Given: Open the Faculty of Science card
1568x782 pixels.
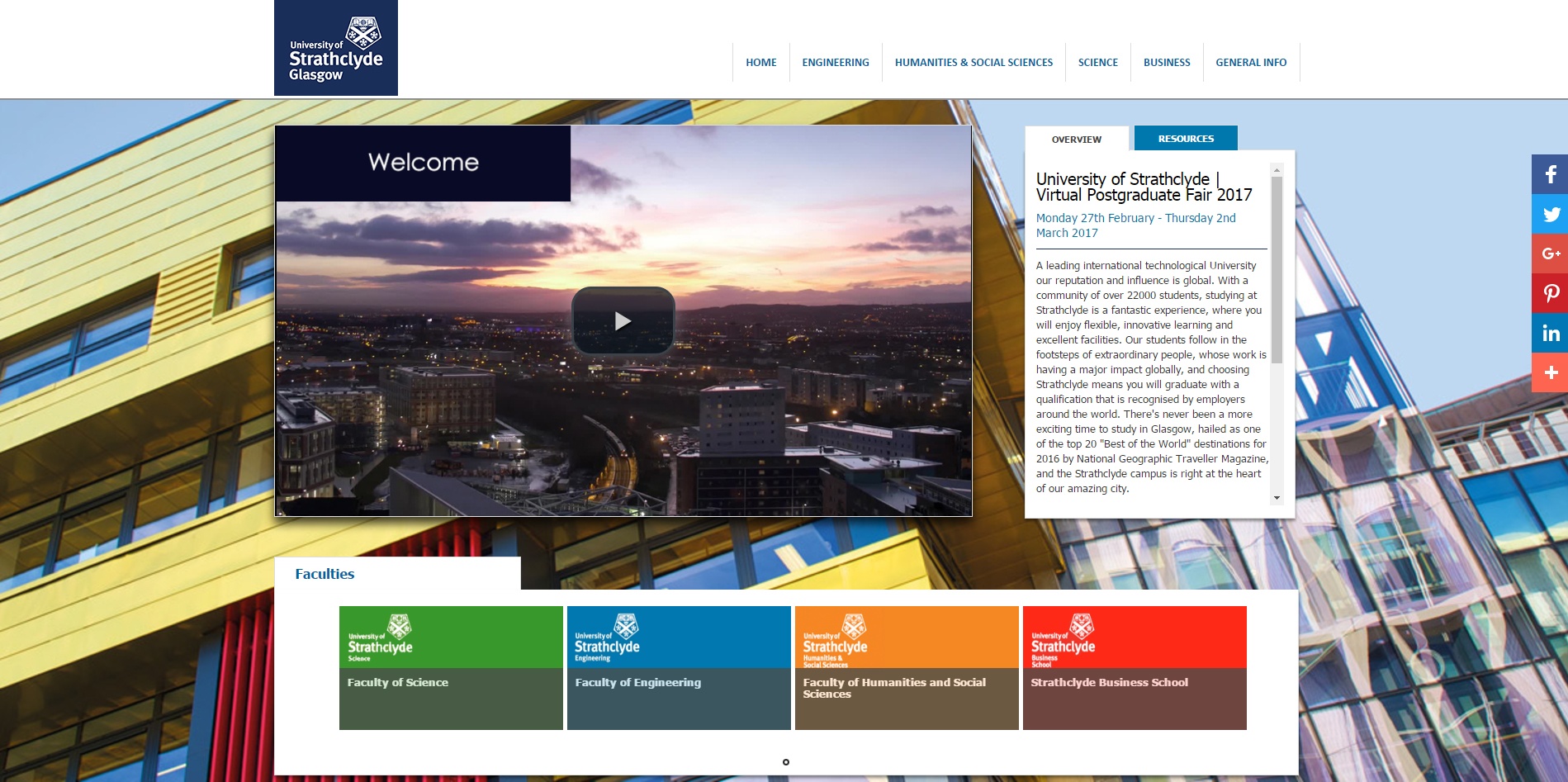Looking at the screenshot, I should (451, 668).
